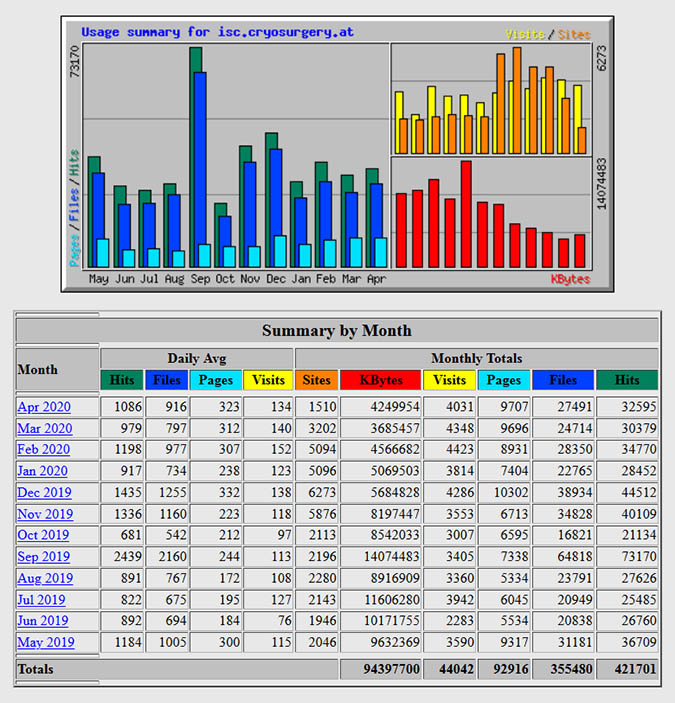The width and height of the screenshot is (675, 703).
Task: Click the Aug 2019 month link
Action: (45, 578)
